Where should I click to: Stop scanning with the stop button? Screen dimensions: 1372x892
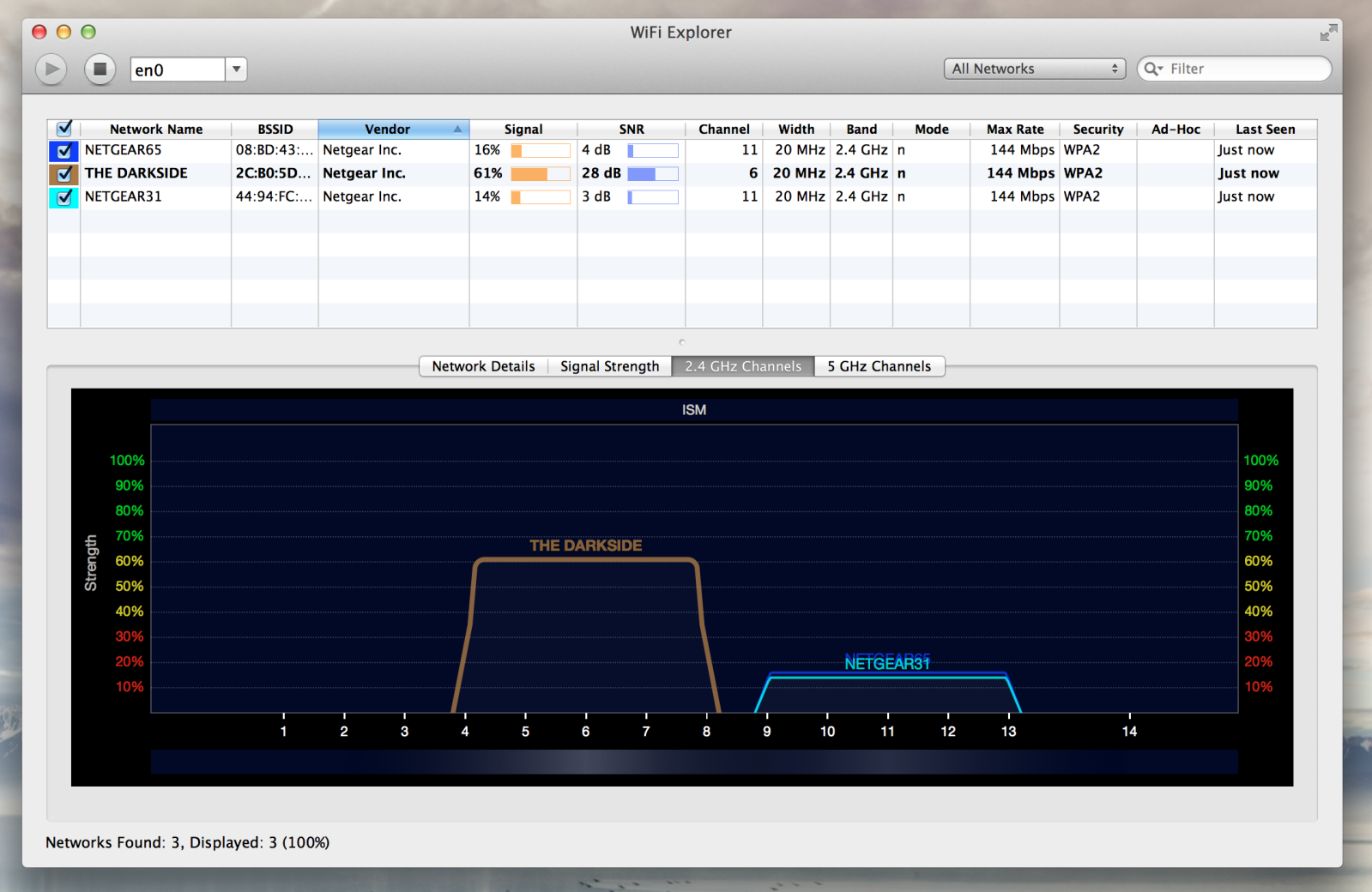pos(100,69)
